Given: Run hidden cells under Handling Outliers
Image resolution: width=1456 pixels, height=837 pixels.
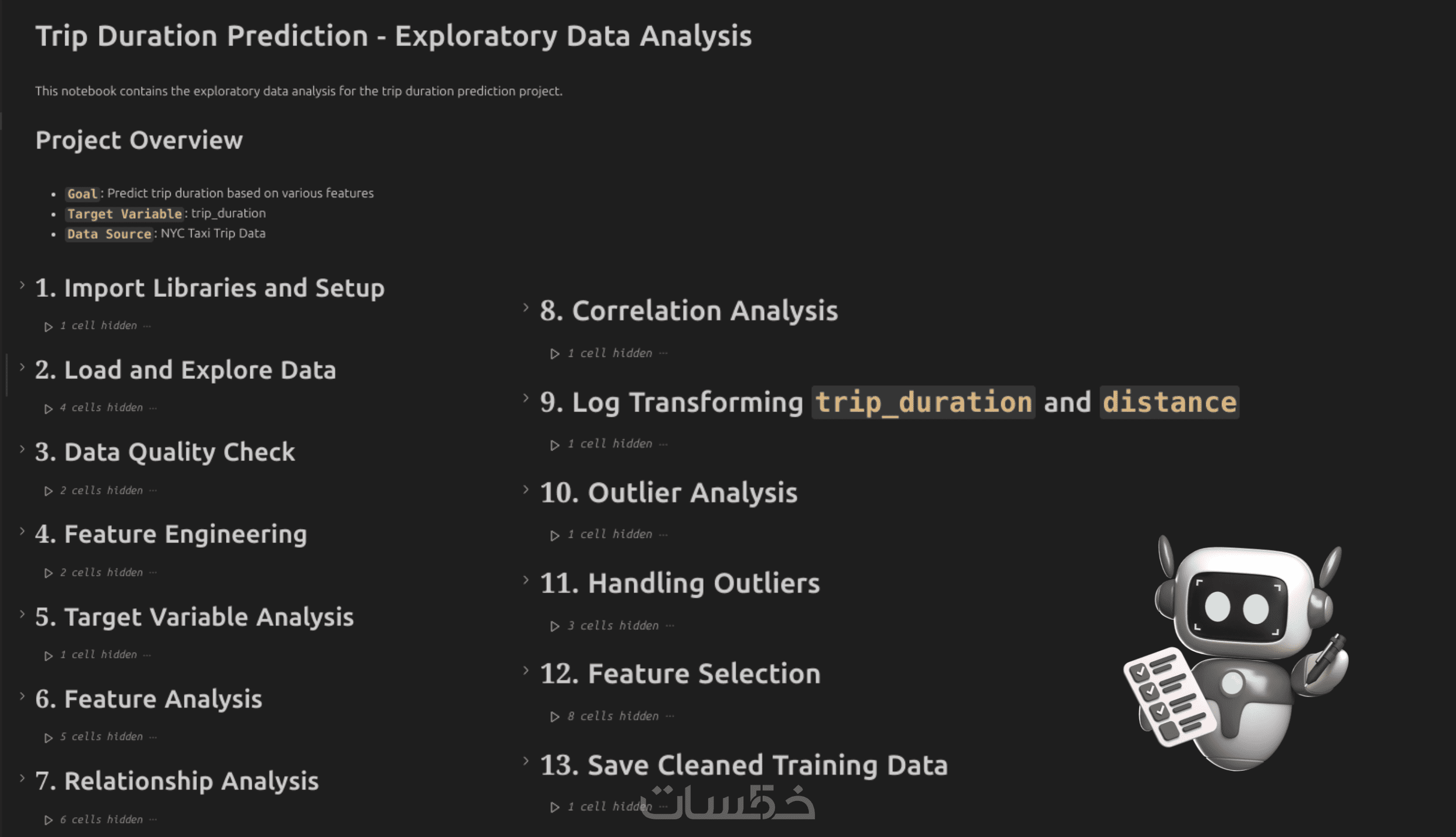Looking at the screenshot, I should click(x=554, y=626).
